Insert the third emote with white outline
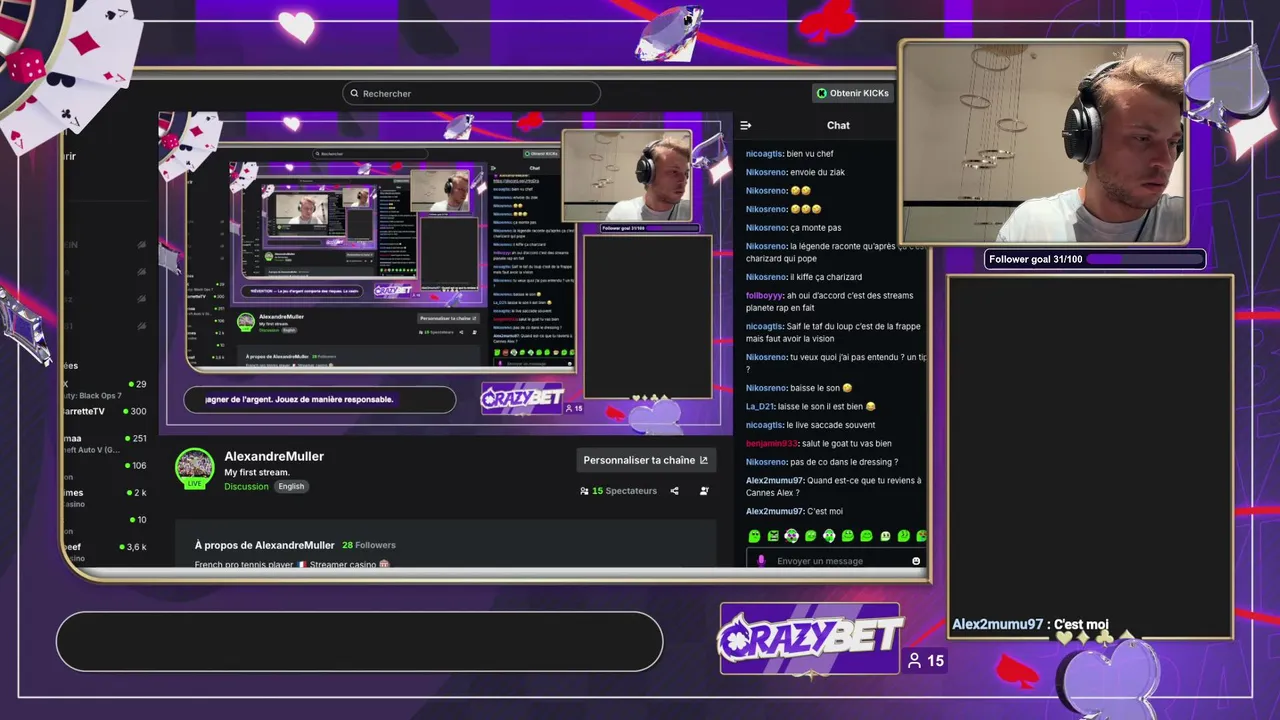 pyautogui.click(x=791, y=536)
